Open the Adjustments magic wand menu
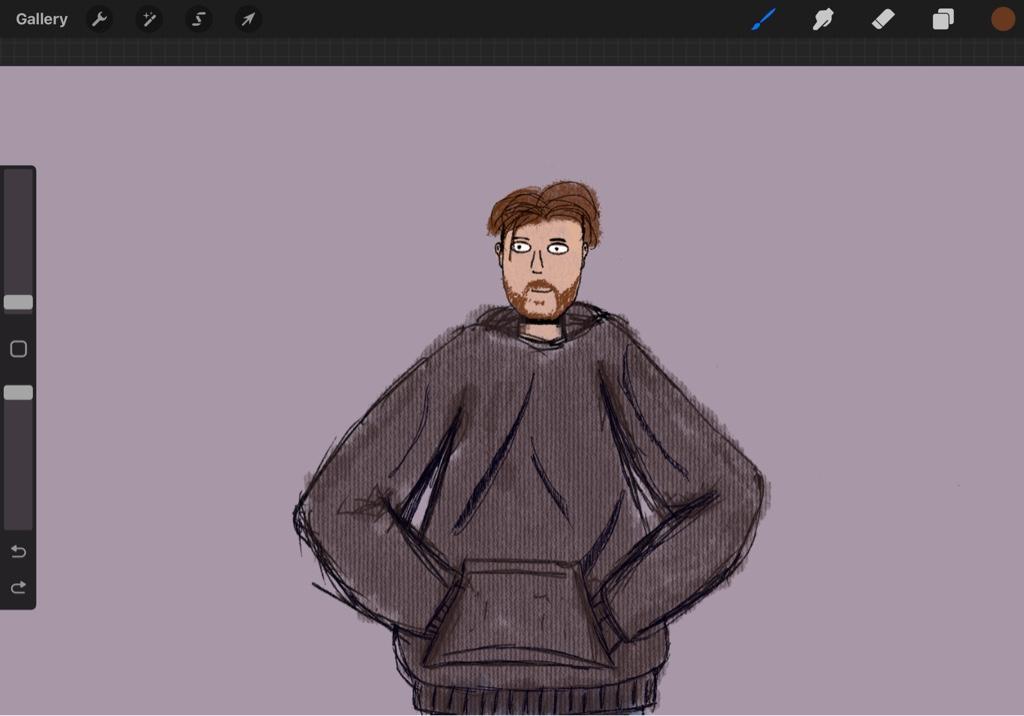 point(149,19)
